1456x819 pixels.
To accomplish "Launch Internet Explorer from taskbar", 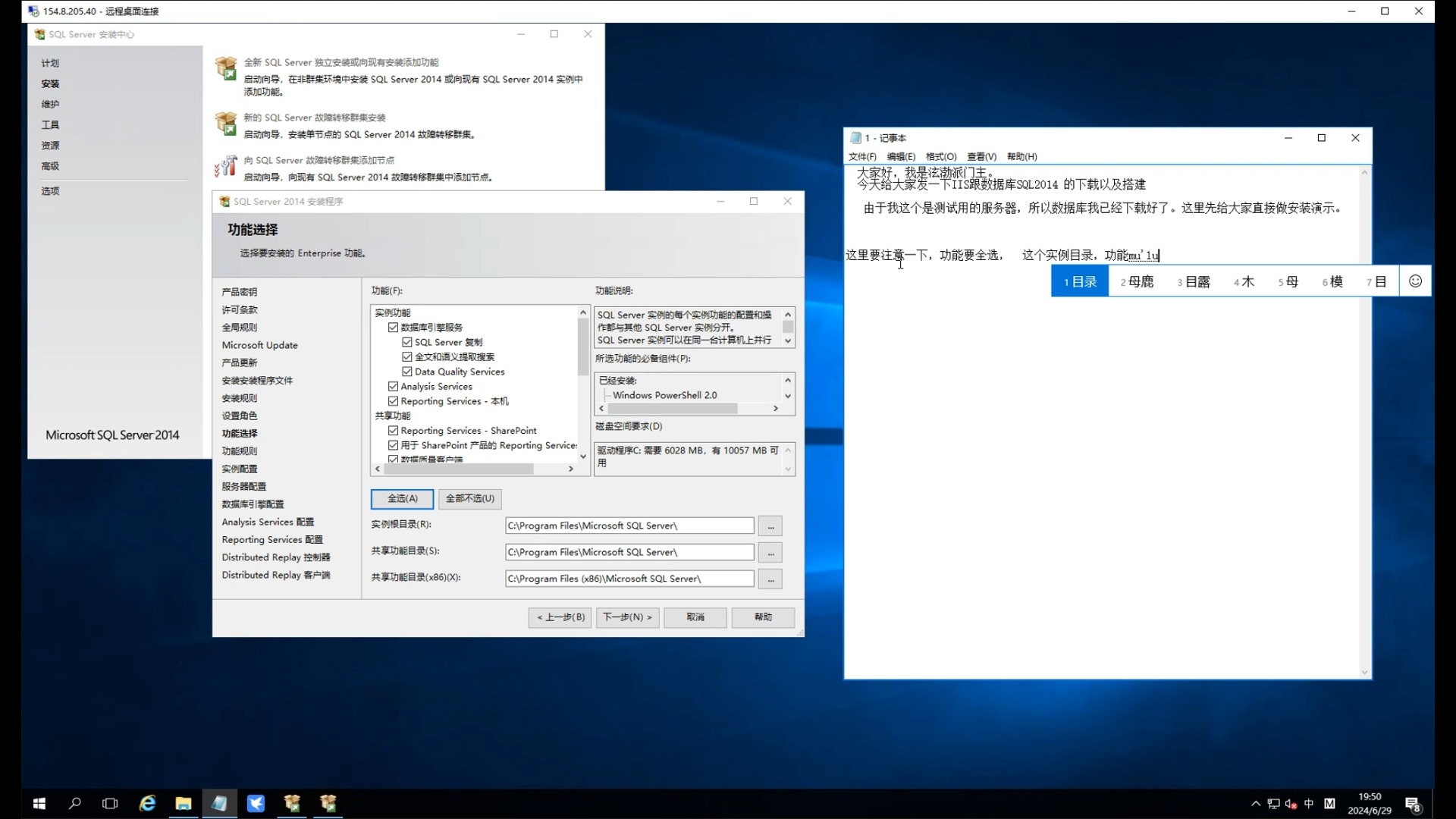I will pos(147,803).
